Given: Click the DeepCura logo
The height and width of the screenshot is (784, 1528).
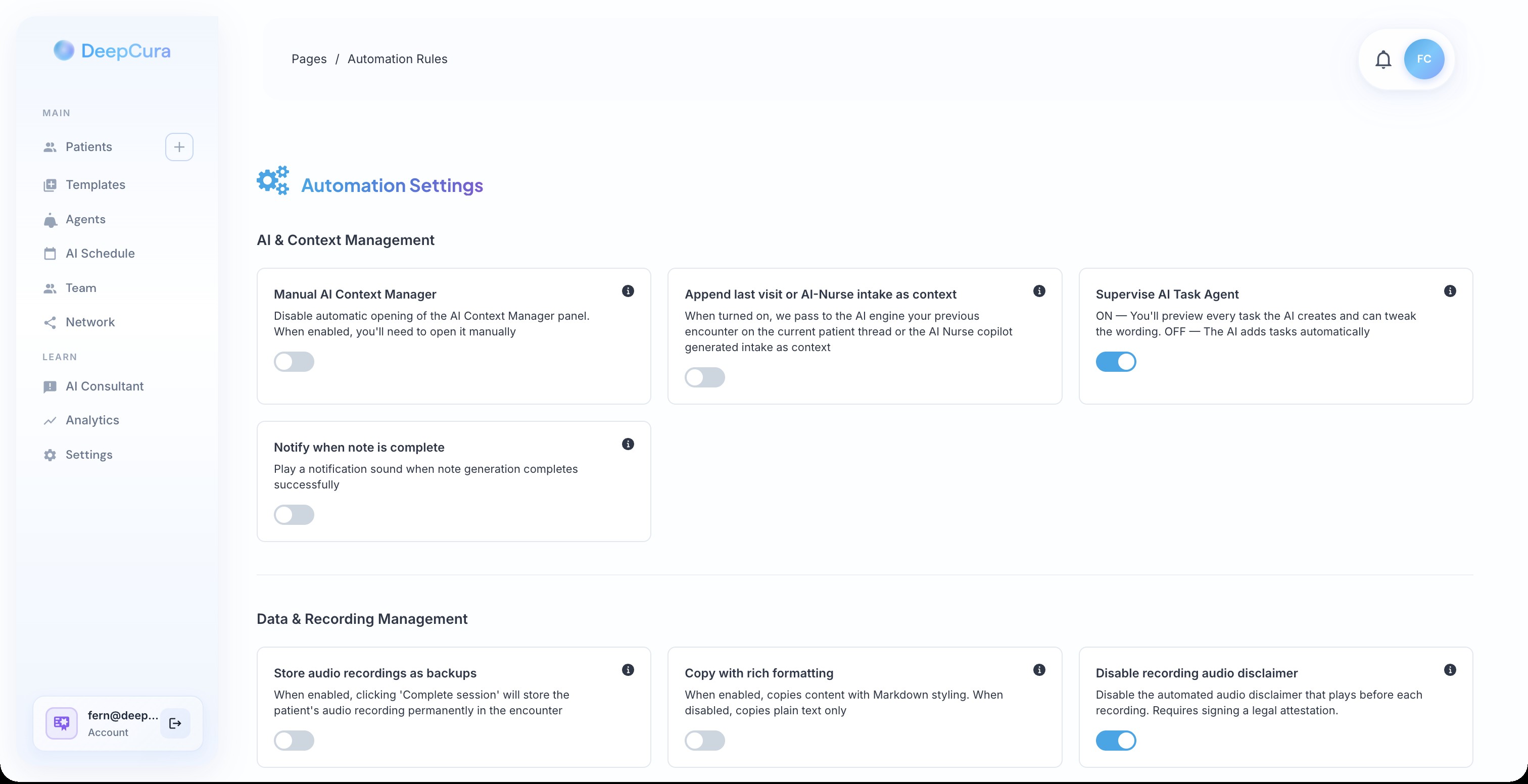Looking at the screenshot, I should point(112,51).
